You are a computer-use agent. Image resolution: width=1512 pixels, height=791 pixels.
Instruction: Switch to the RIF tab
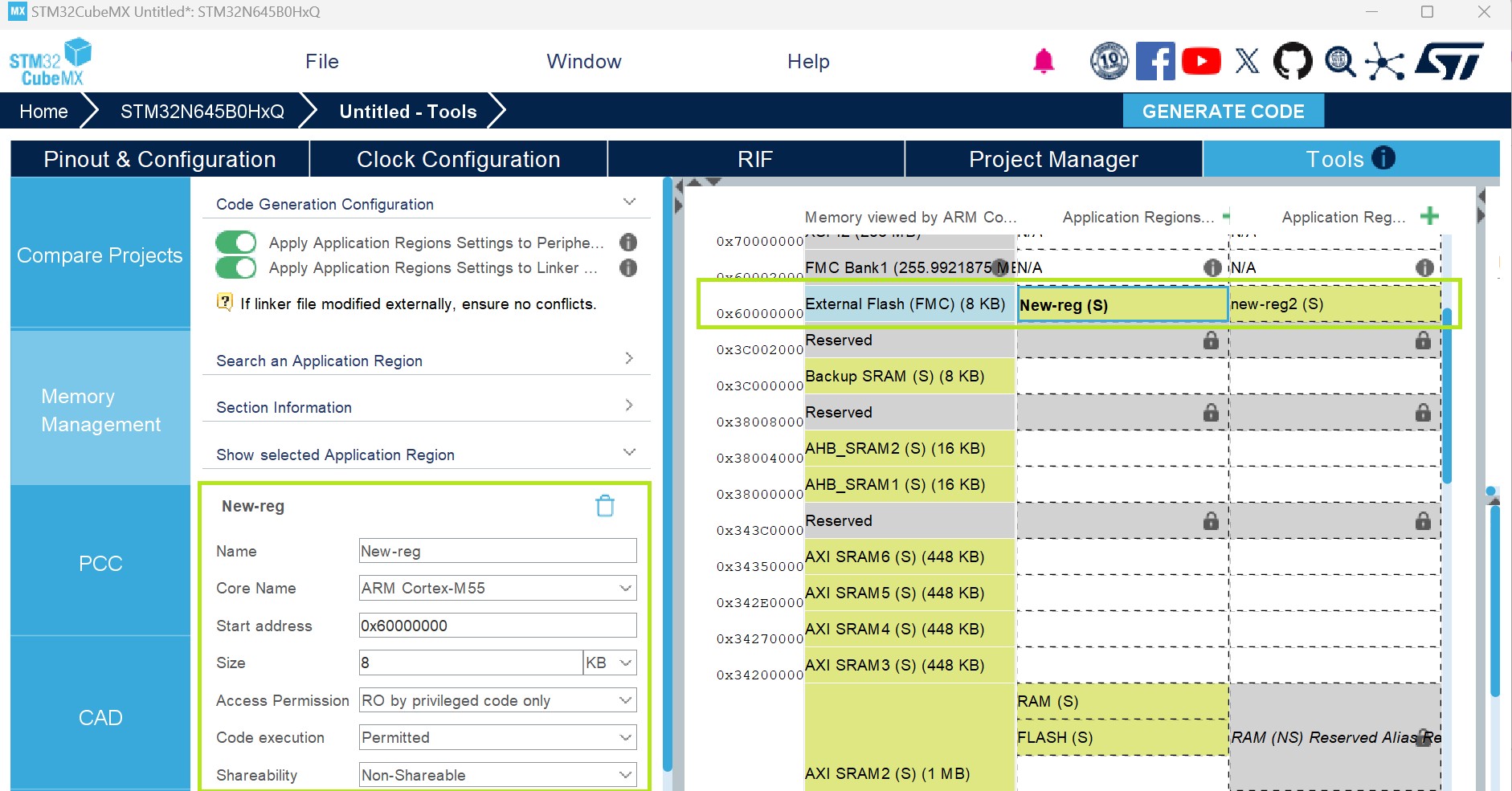[755, 159]
